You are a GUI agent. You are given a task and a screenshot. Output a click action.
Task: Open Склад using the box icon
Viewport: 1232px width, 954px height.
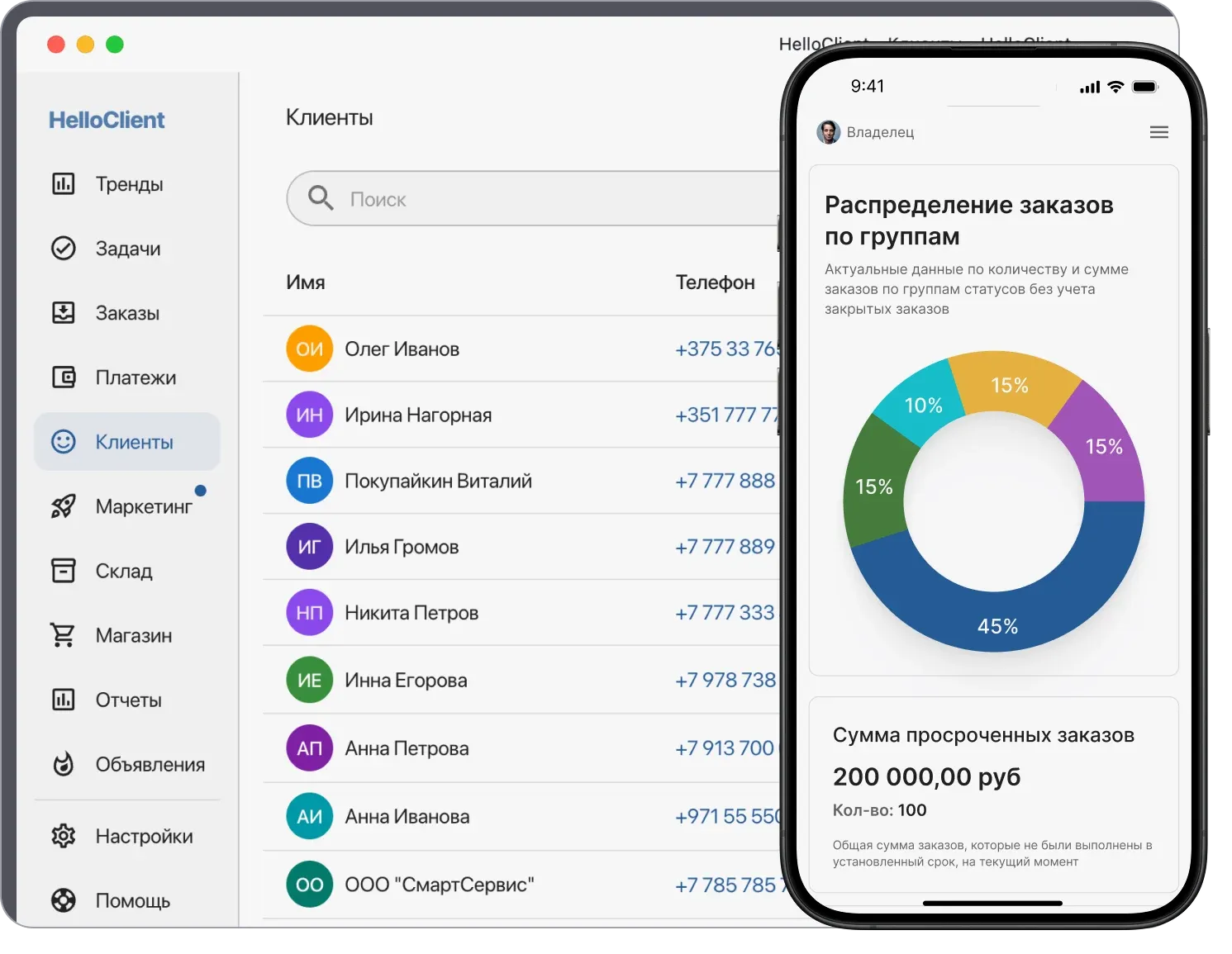[x=64, y=570]
